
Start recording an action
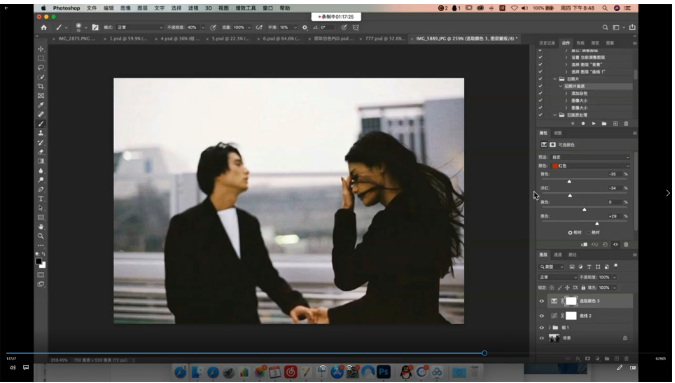tap(583, 124)
